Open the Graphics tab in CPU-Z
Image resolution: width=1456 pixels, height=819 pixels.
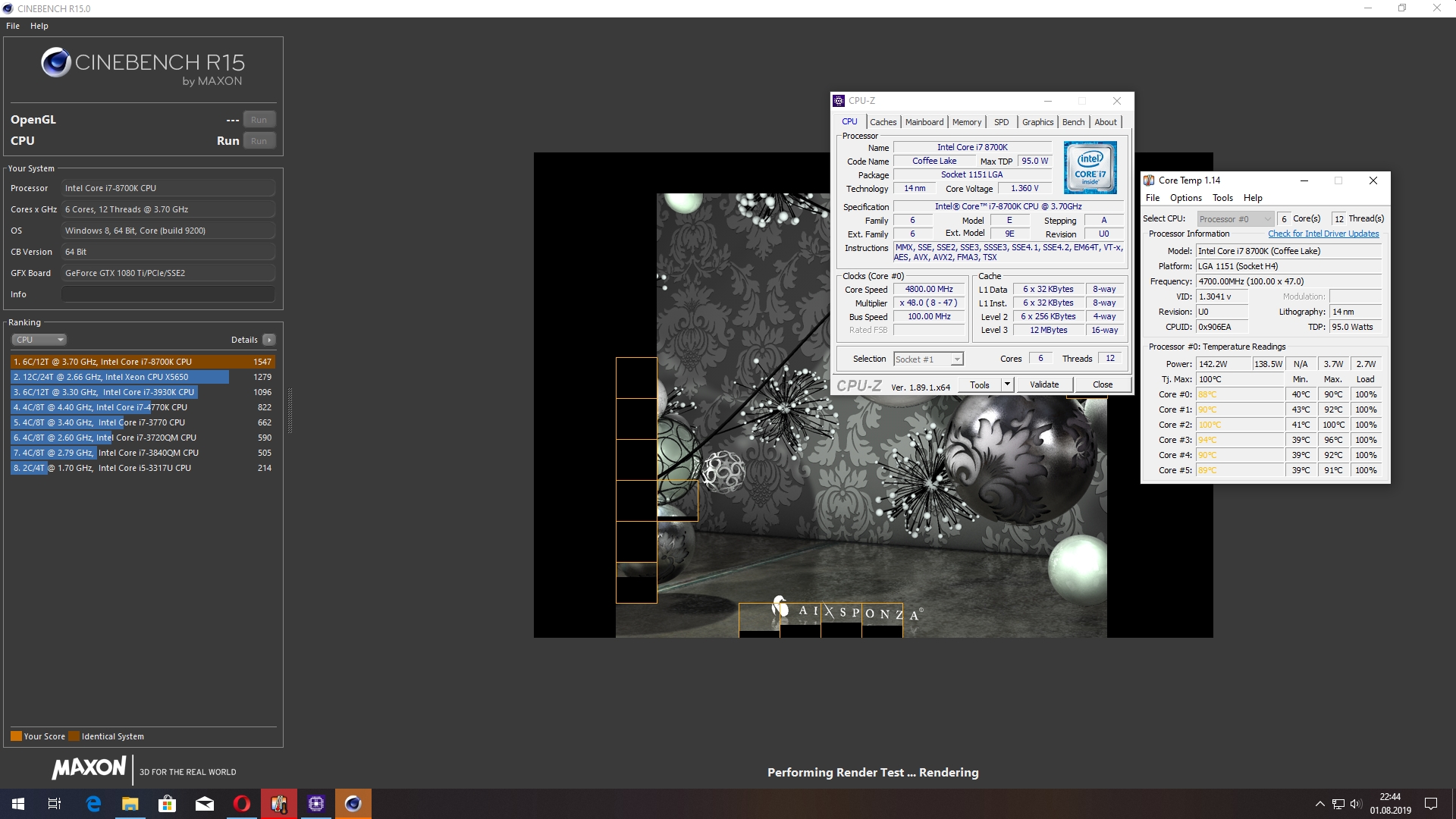tap(1037, 122)
